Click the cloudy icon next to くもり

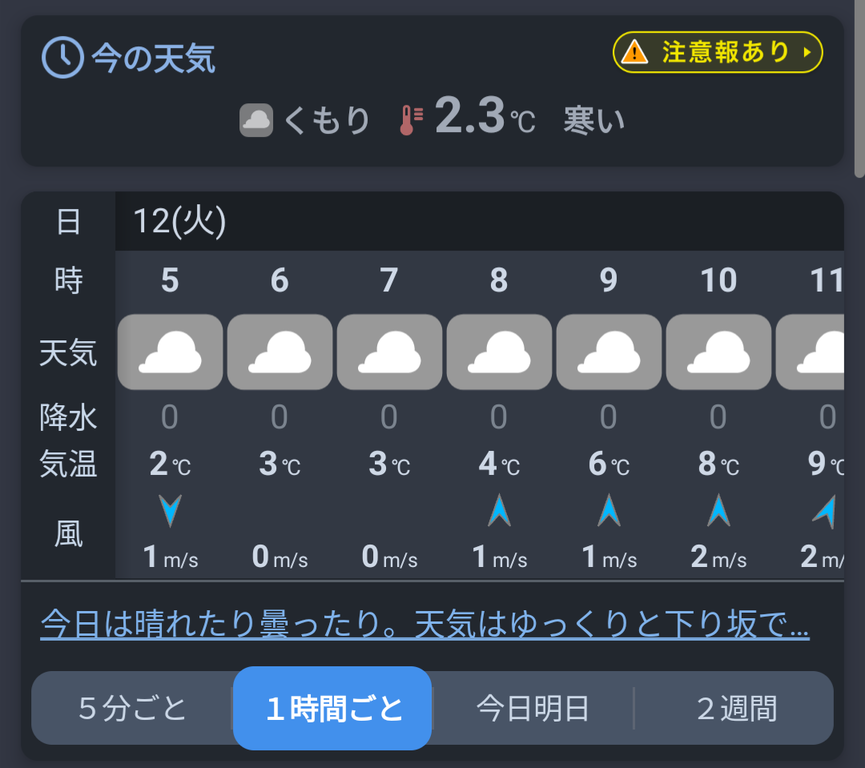(256, 120)
